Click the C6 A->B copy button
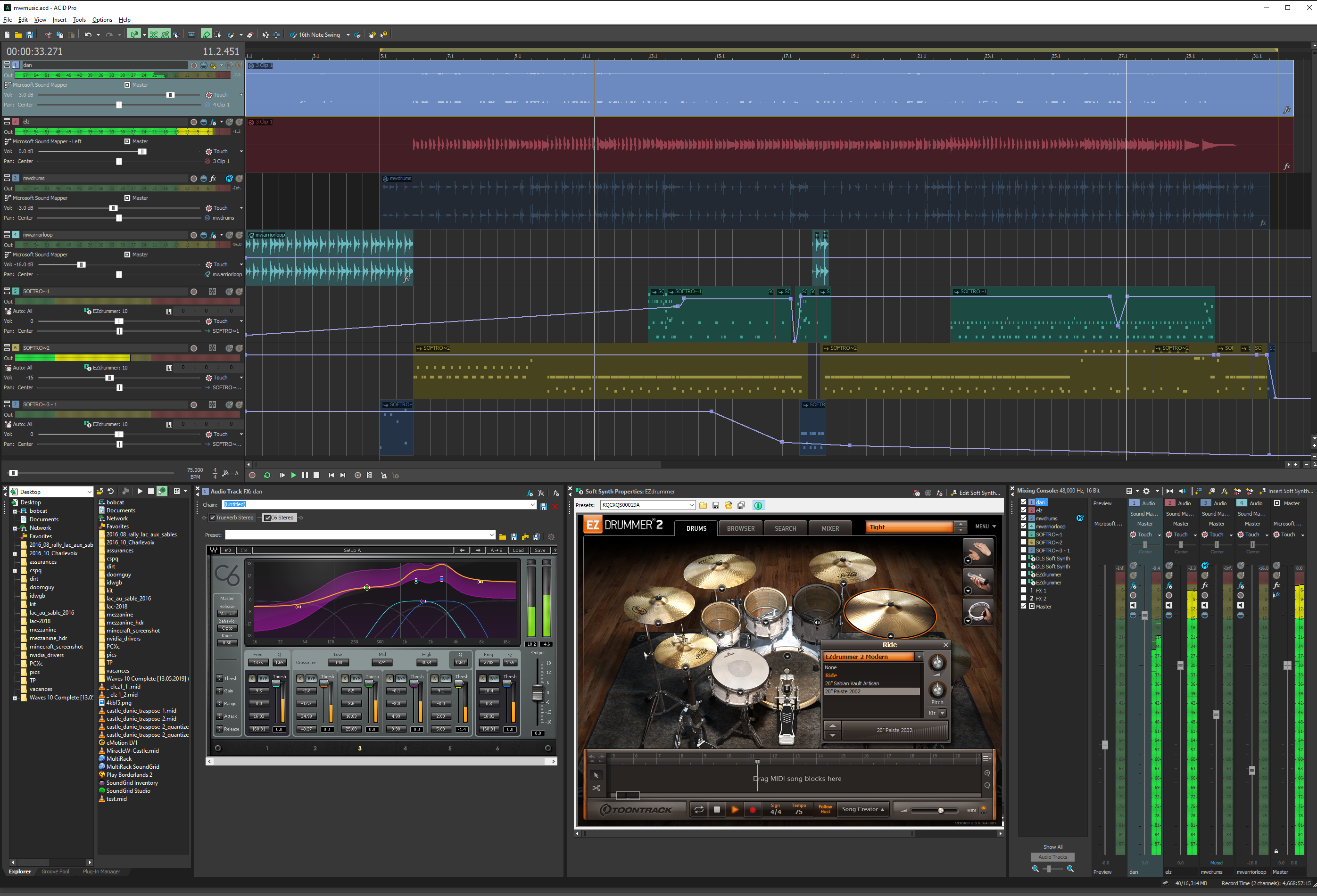The height and width of the screenshot is (896, 1317). click(x=497, y=551)
